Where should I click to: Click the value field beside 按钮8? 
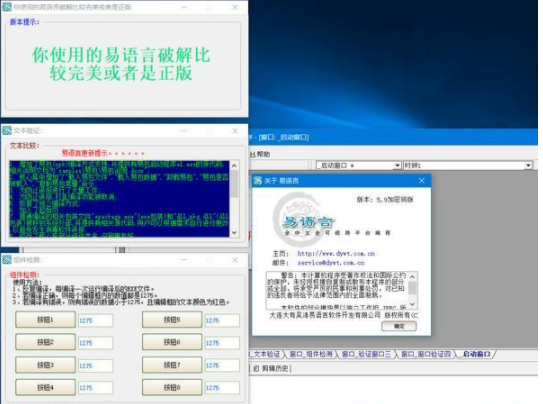click(x=222, y=388)
